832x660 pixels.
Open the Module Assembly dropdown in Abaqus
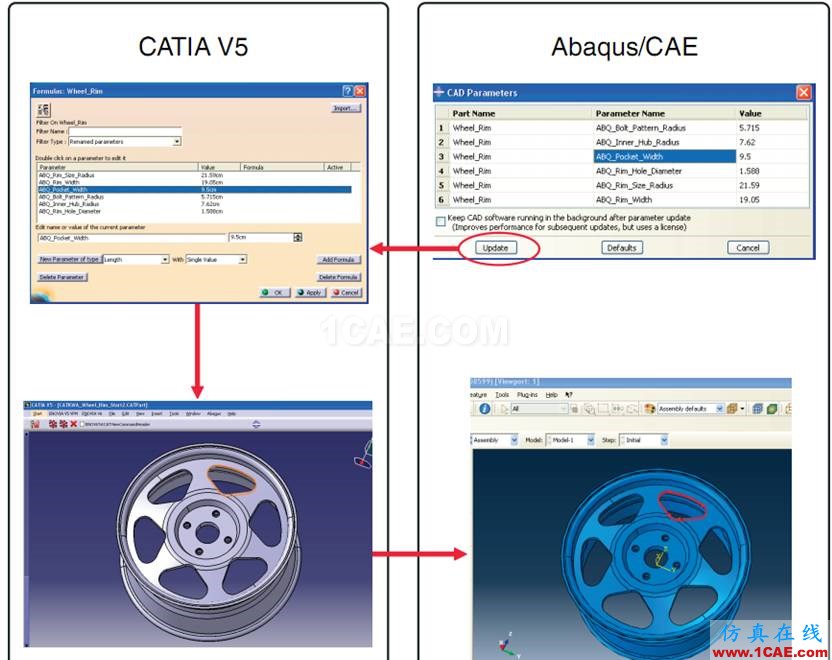click(x=514, y=440)
